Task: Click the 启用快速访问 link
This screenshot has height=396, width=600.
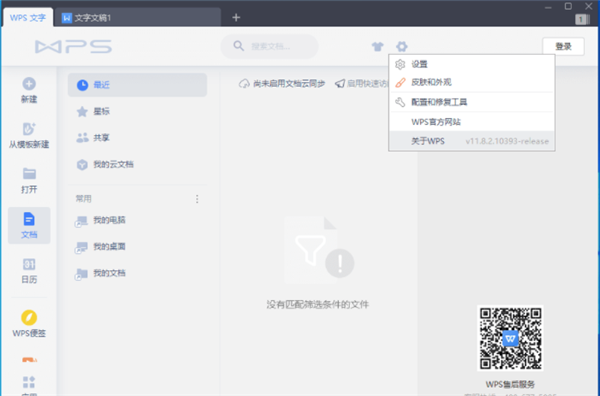Action: pos(361,83)
